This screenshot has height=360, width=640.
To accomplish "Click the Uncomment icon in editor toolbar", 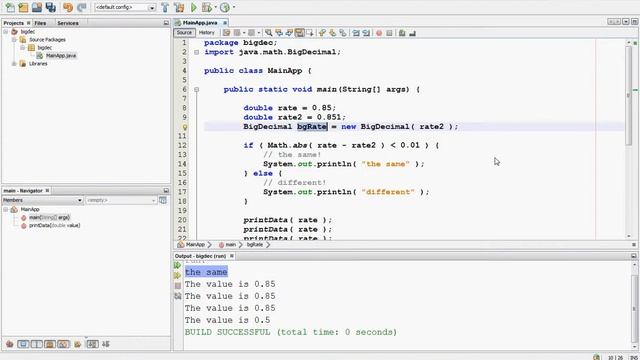I will (412, 33).
